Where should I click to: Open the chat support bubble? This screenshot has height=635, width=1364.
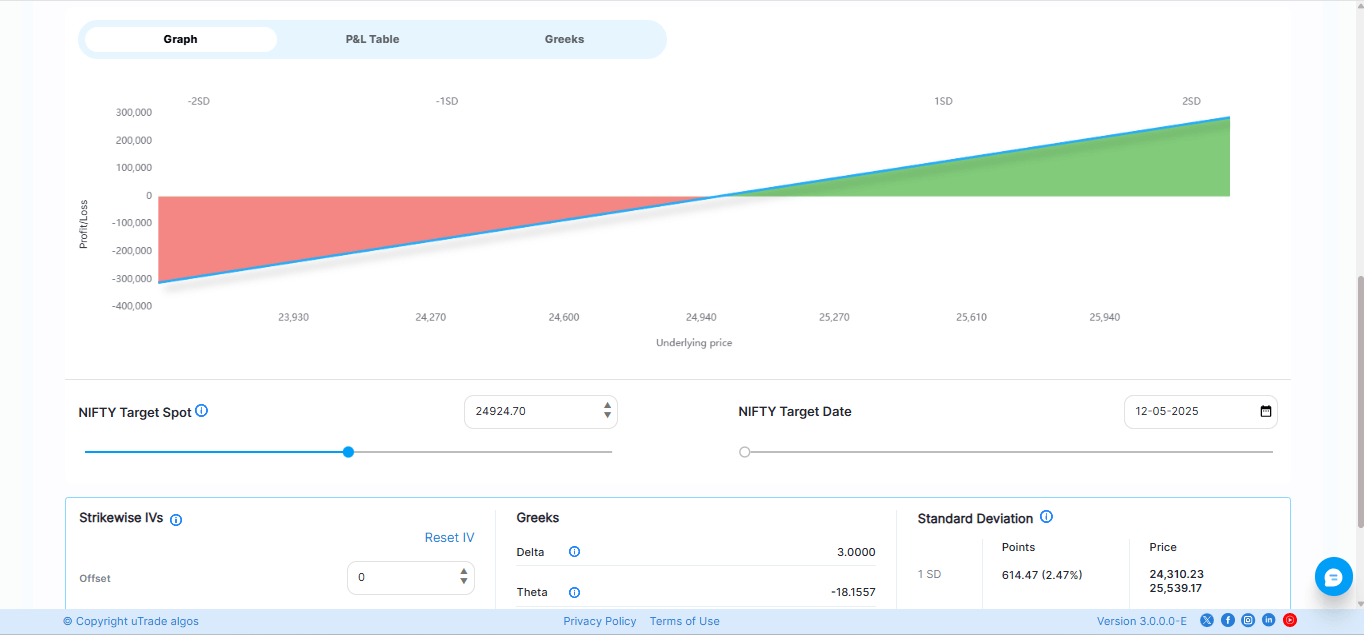(x=1334, y=577)
